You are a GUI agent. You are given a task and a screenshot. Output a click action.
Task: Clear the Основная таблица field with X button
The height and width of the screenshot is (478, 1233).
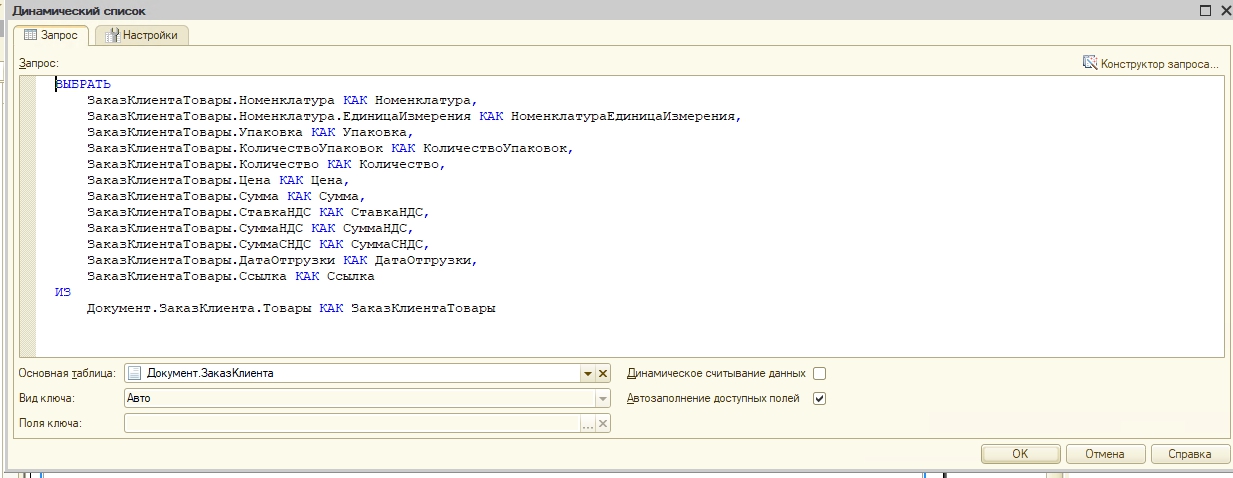(603, 374)
